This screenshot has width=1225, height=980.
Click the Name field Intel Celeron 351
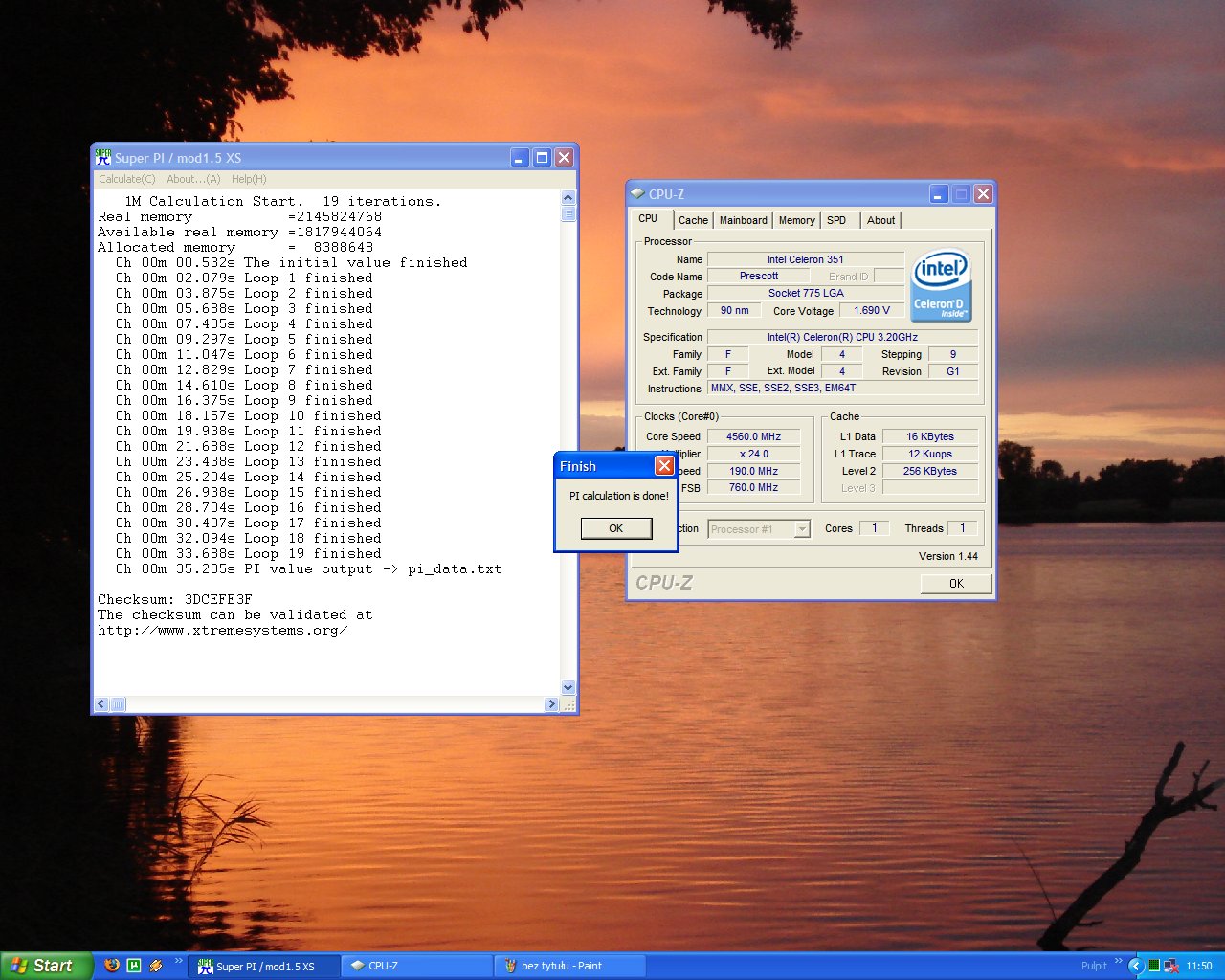[x=805, y=259]
